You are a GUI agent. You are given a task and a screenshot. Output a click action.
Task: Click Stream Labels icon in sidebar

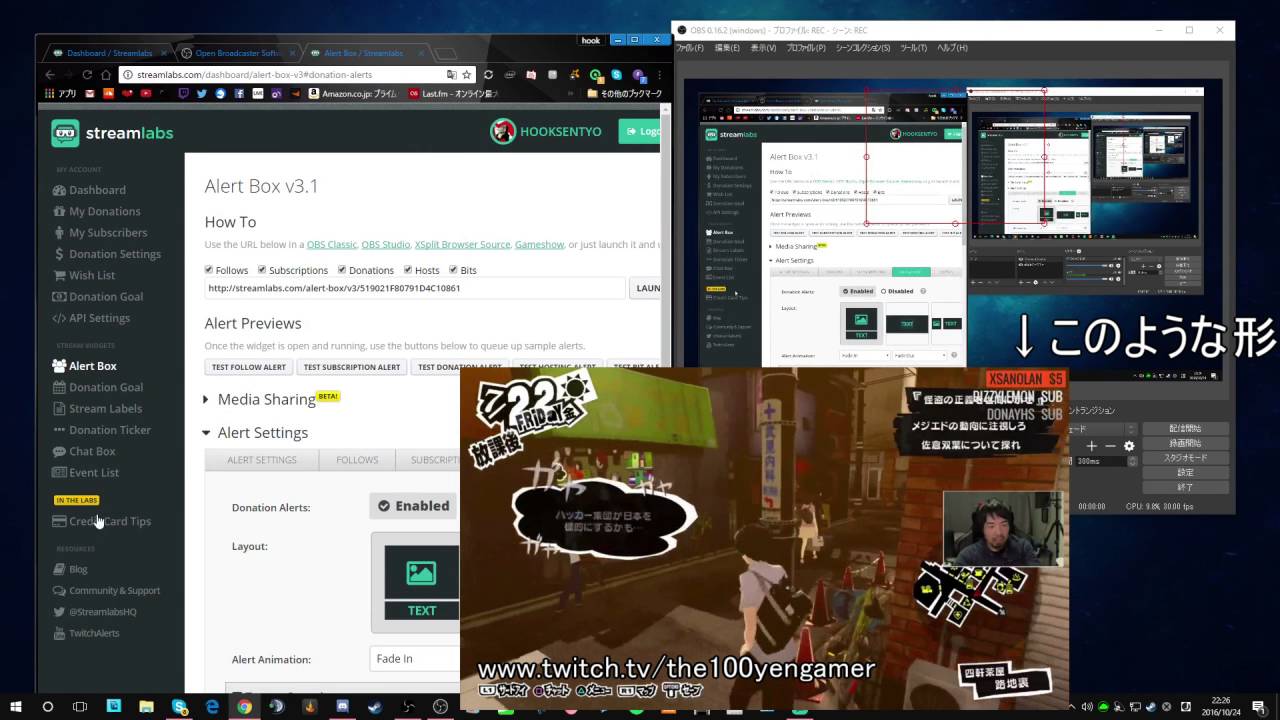pyautogui.click(x=60, y=408)
